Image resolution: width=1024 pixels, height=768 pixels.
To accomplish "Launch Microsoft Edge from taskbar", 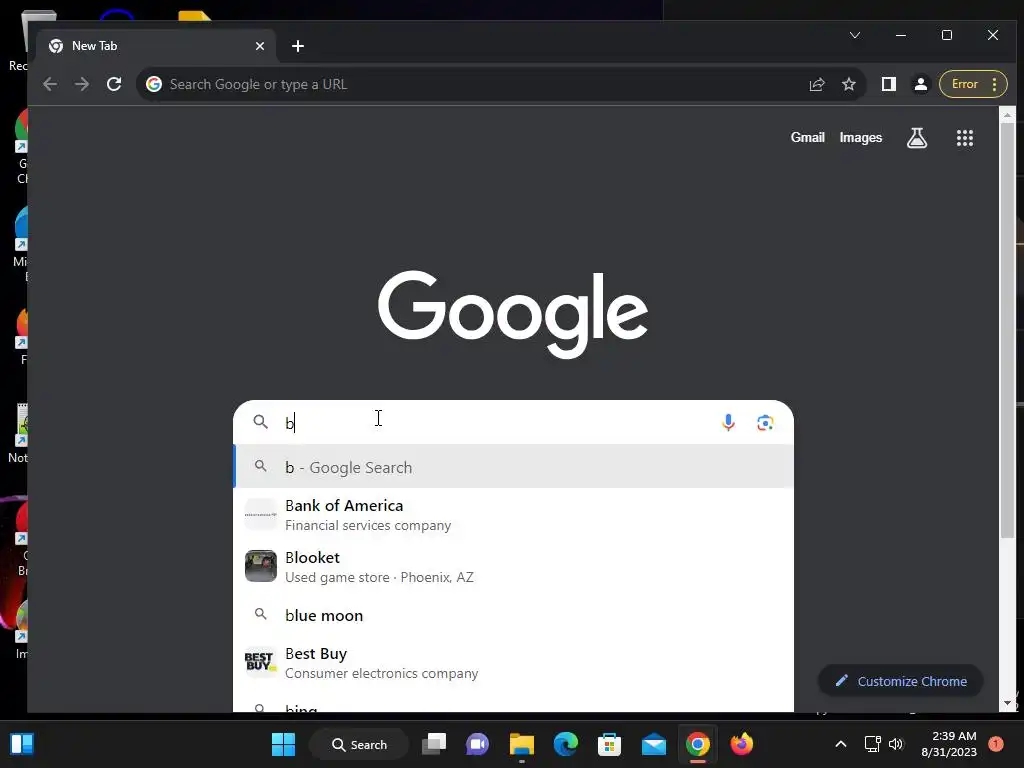I will tap(566, 744).
